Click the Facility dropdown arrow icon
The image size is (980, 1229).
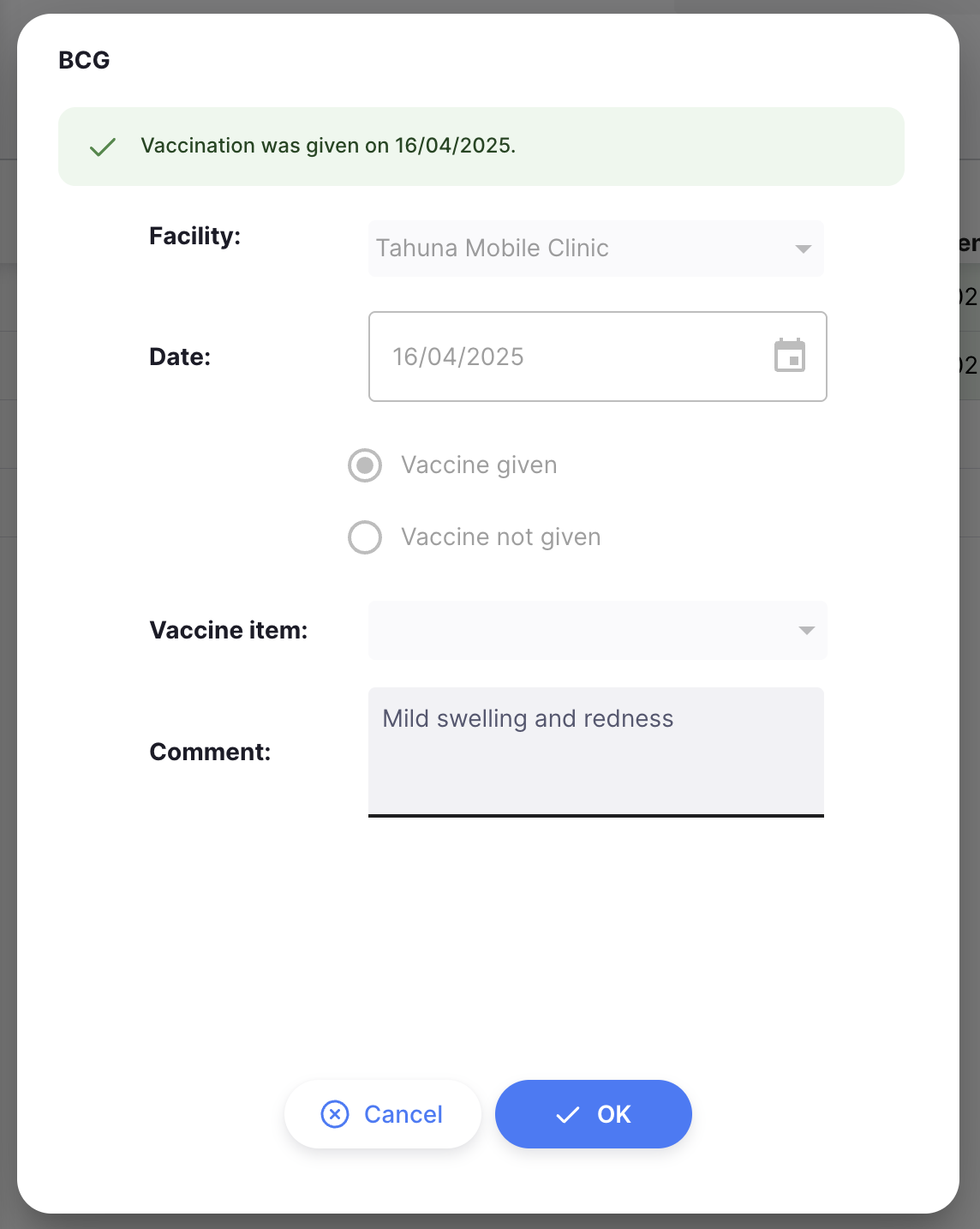(x=802, y=249)
